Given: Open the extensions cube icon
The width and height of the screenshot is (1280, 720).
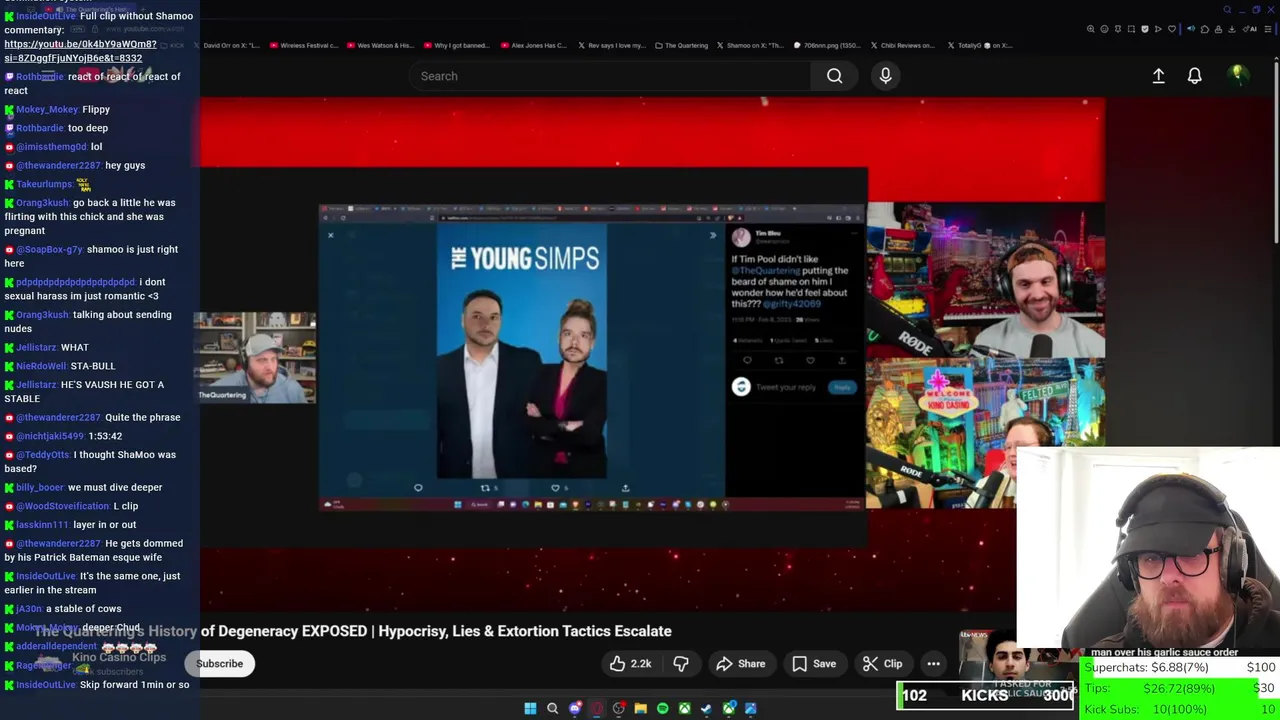Looking at the screenshot, I should tap(1205, 29).
